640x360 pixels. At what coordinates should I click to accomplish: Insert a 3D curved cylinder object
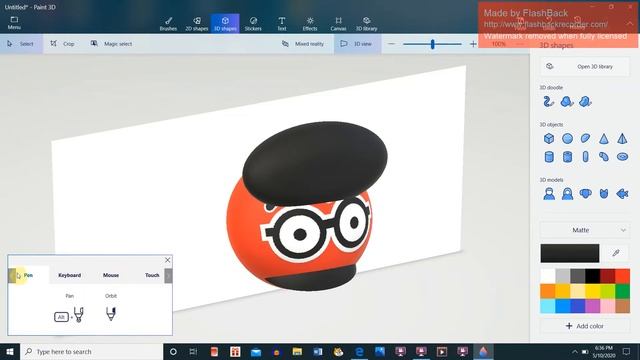click(x=604, y=157)
